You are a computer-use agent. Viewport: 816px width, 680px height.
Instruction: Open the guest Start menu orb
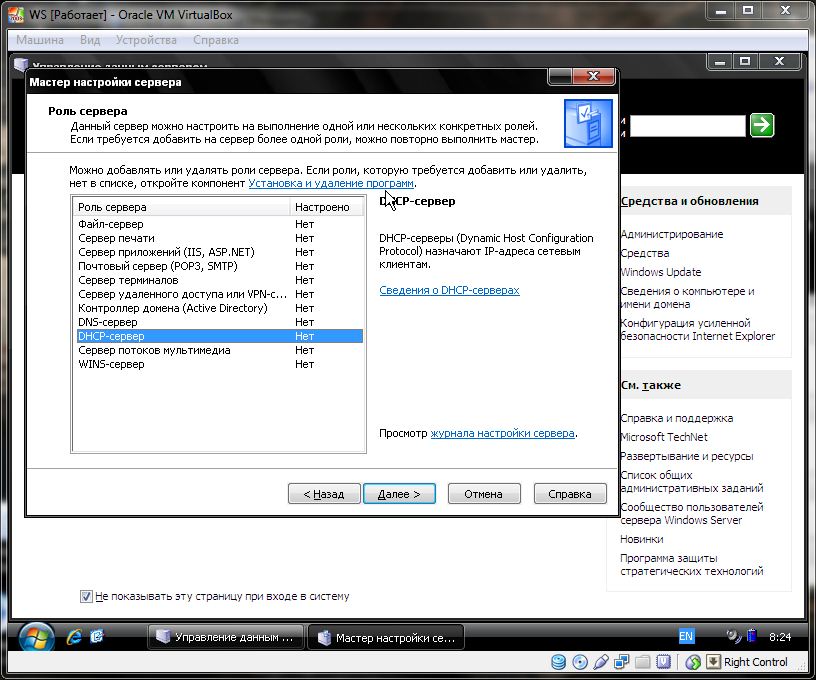click(36, 637)
